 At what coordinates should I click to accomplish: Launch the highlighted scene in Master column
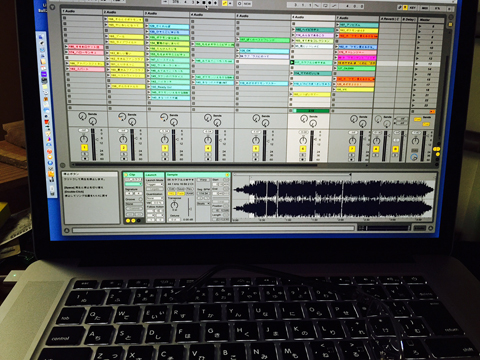(419, 63)
